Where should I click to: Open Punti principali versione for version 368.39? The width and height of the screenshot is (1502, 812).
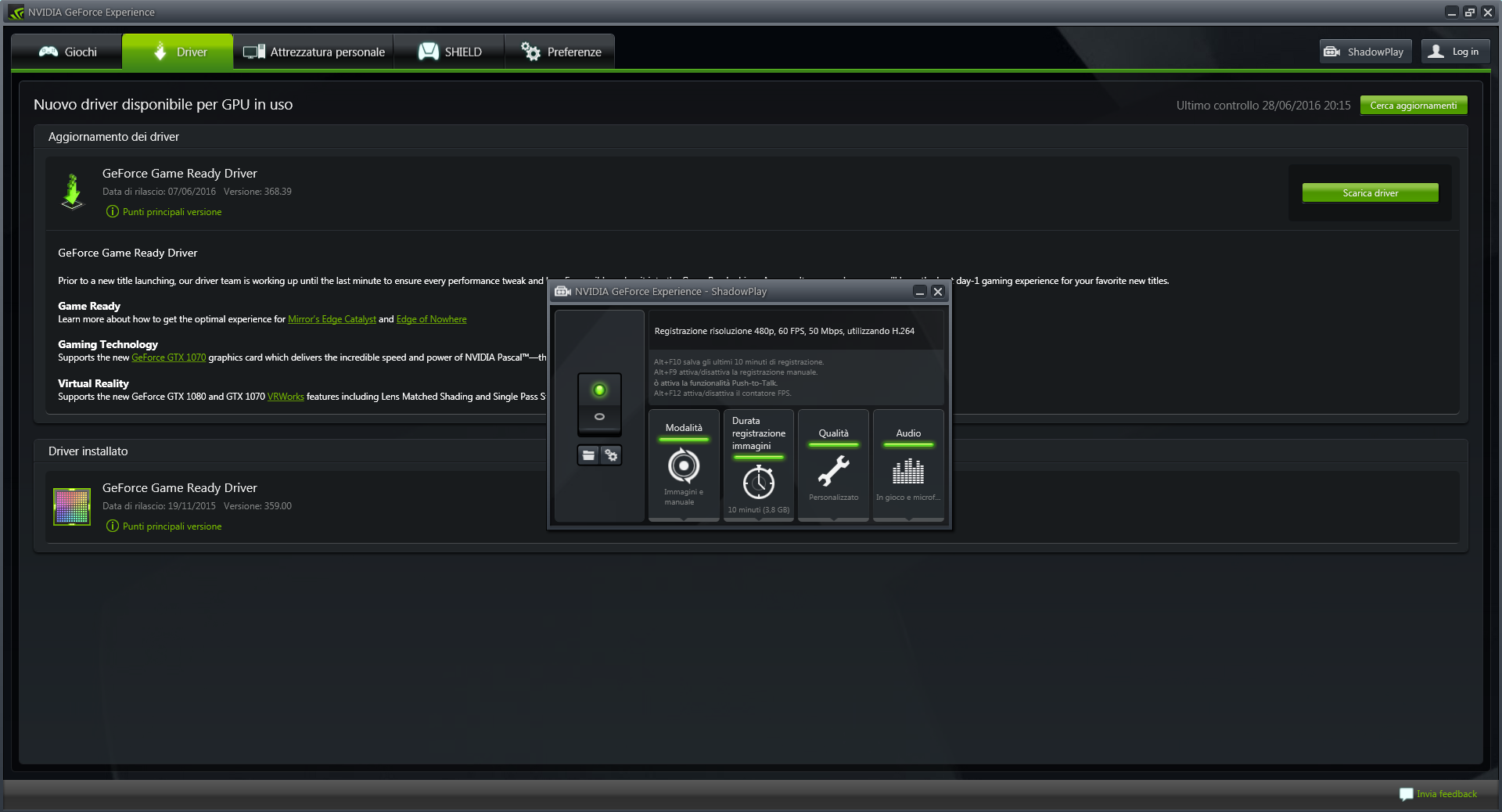point(172,212)
